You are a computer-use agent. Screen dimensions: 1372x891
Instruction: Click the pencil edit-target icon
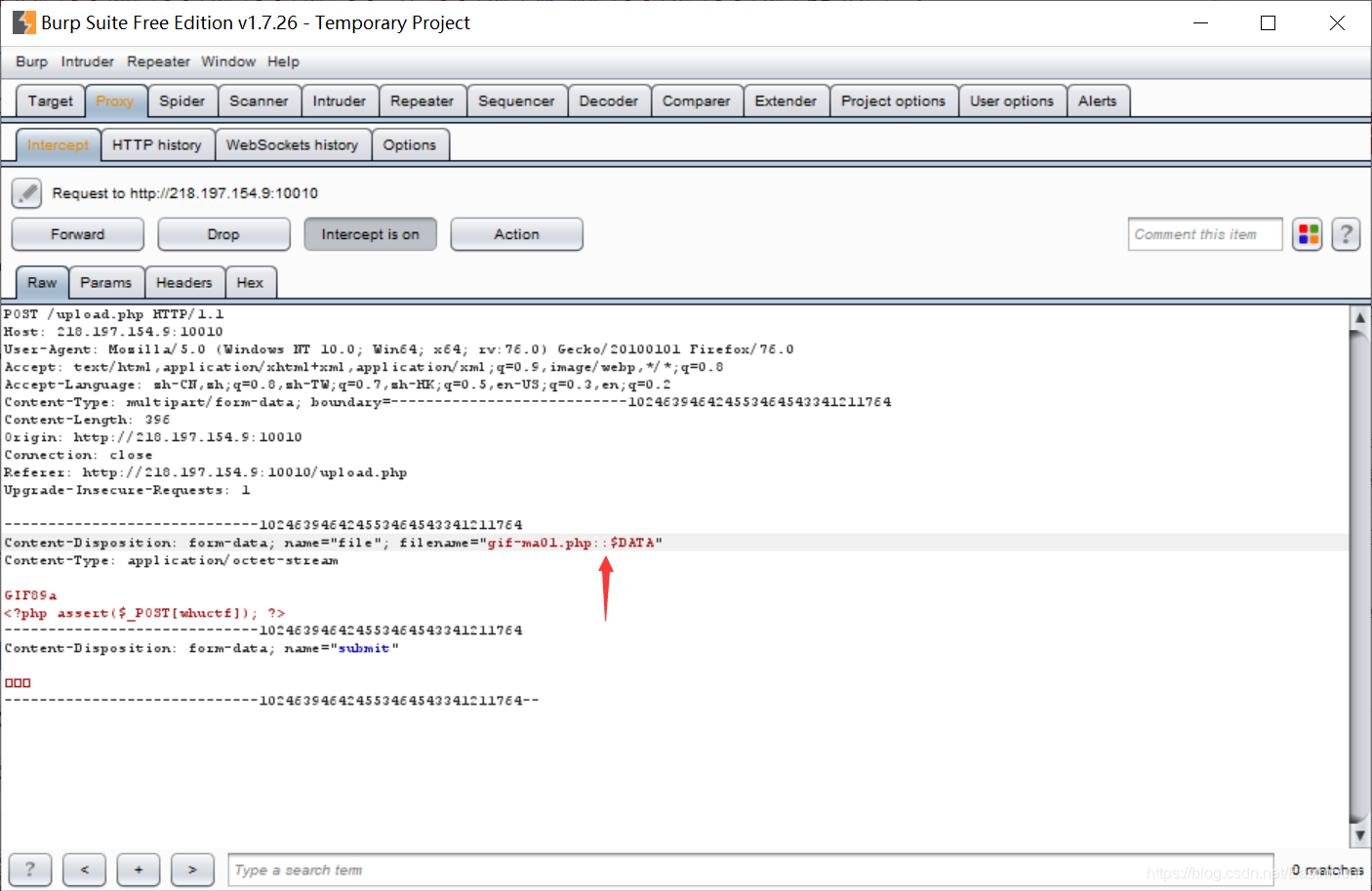[27, 193]
